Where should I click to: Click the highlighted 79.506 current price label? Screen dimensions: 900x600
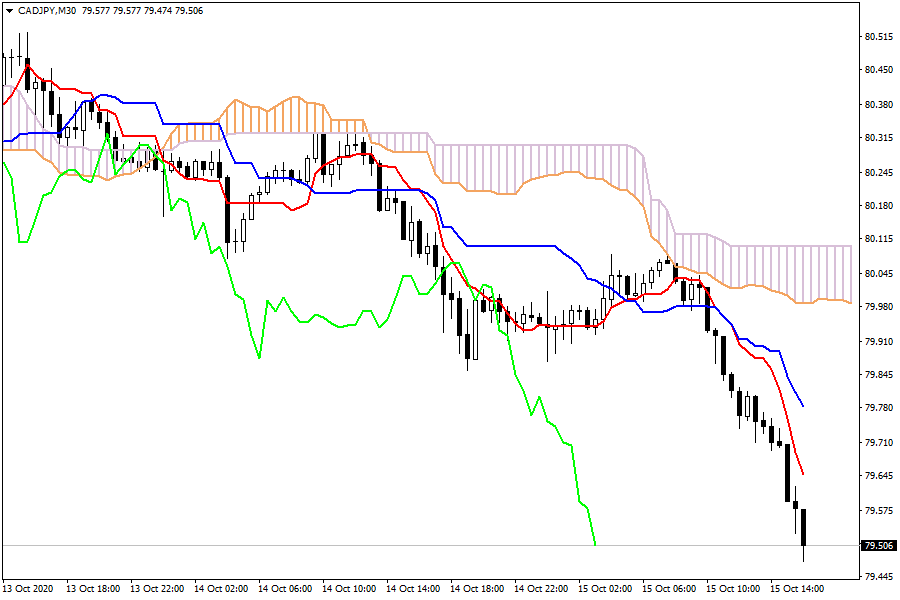[878, 545]
